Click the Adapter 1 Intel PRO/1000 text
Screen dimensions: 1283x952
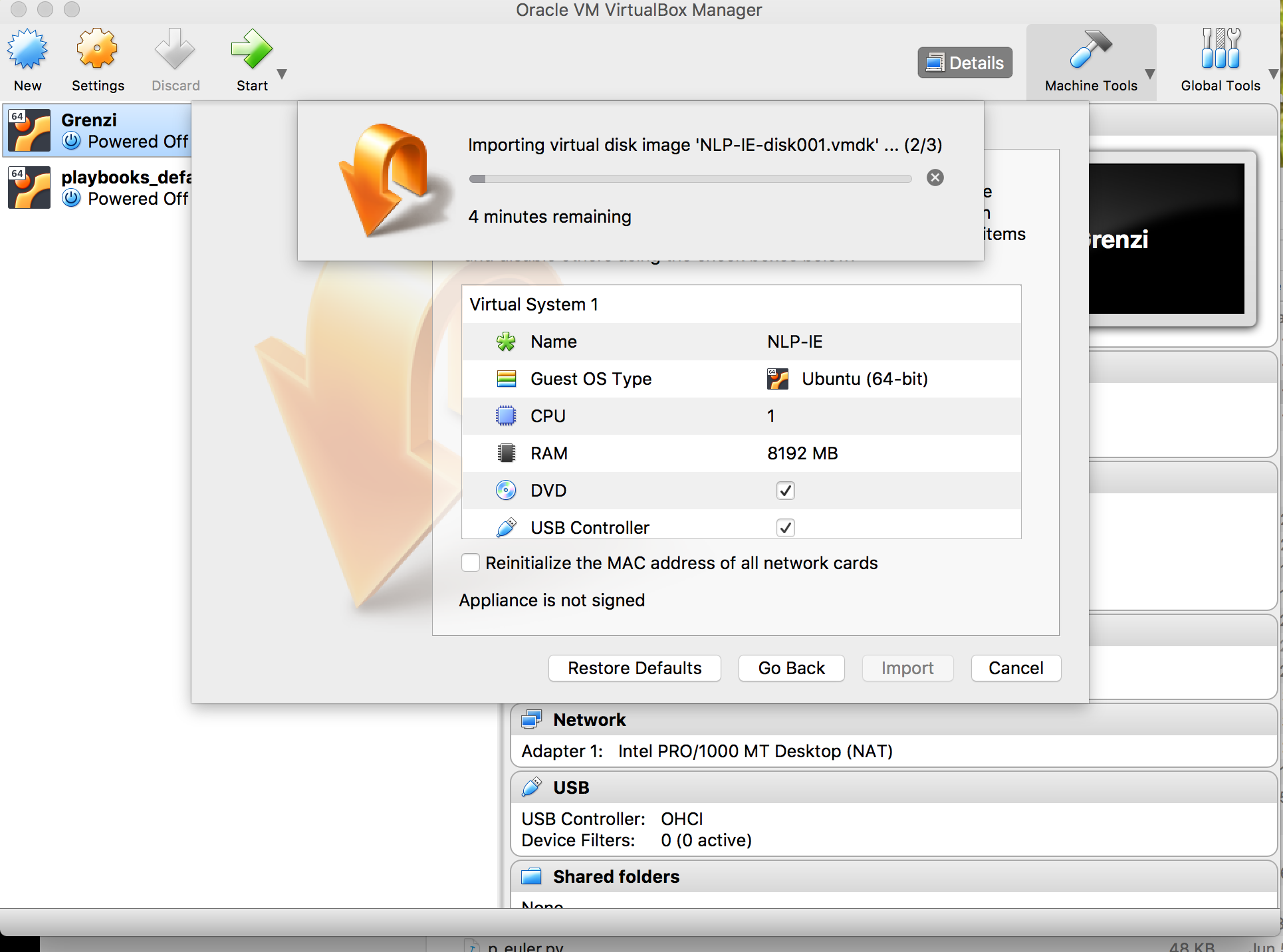(x=707, y=751)
